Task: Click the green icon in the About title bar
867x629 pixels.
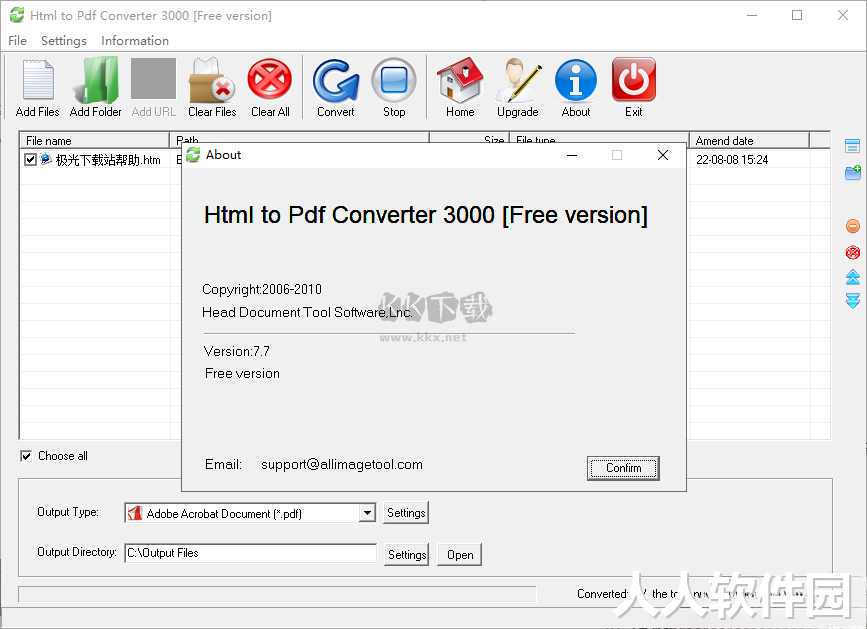Action: pyautogui.click(x=193, y=155)
